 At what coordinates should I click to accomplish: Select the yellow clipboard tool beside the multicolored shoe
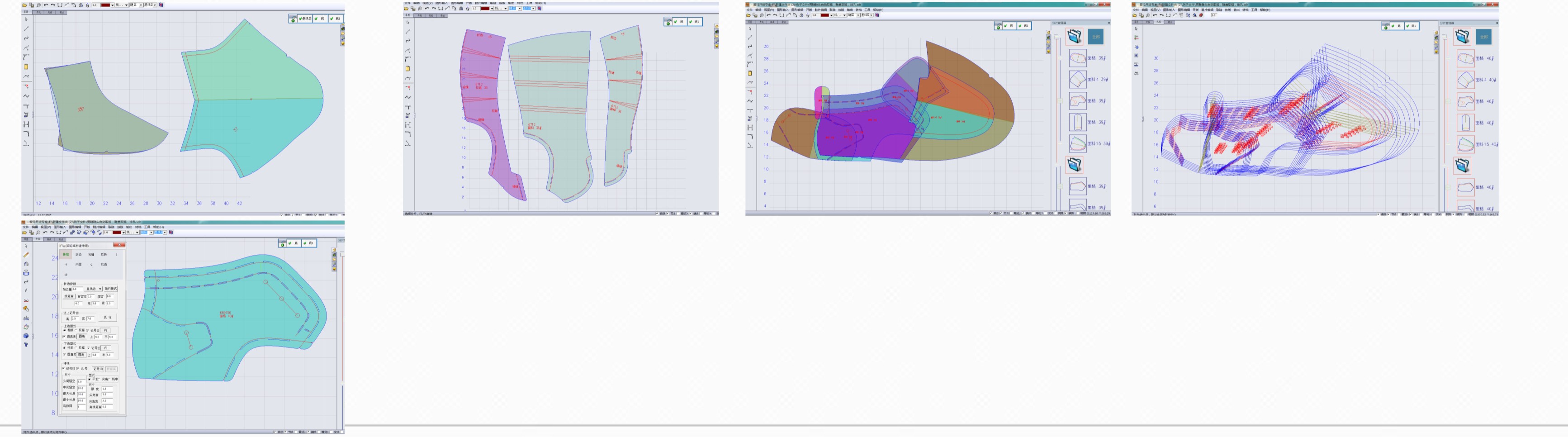click(x=750, y=73)
